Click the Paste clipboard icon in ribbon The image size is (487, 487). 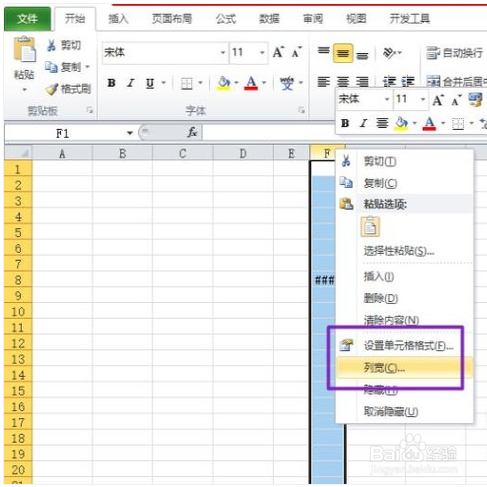tap(24, 50)
